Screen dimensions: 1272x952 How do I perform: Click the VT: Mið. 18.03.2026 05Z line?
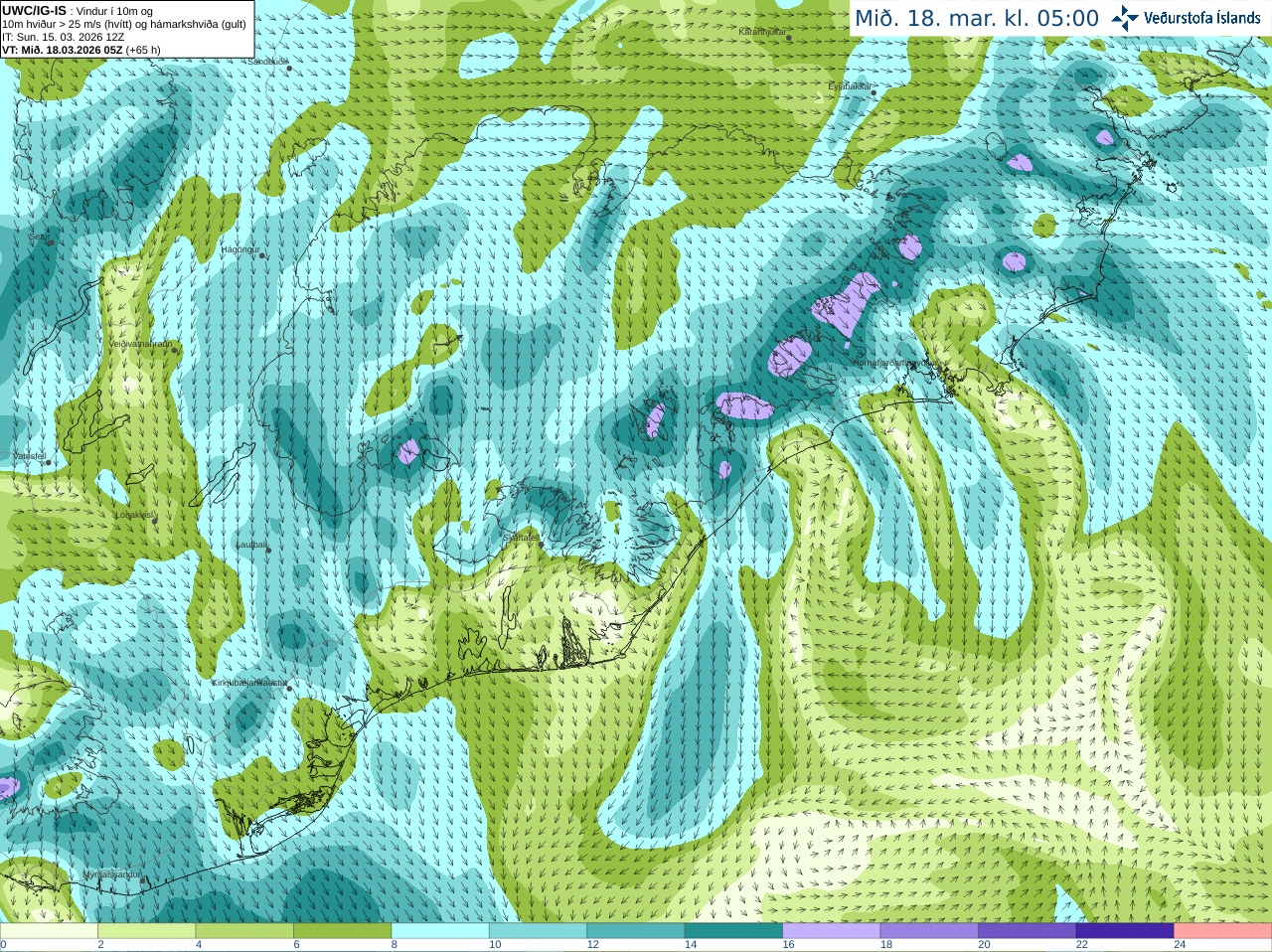click(x=81, y=50)
